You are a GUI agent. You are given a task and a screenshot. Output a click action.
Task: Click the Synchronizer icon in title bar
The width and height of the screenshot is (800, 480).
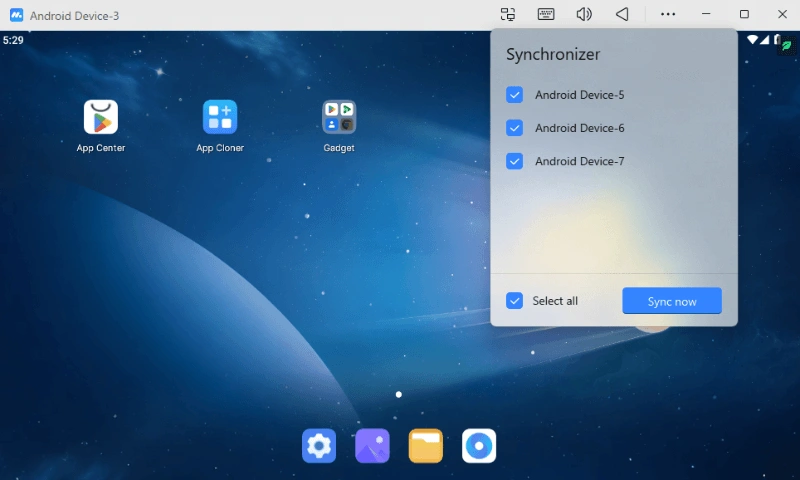(508, 14)
